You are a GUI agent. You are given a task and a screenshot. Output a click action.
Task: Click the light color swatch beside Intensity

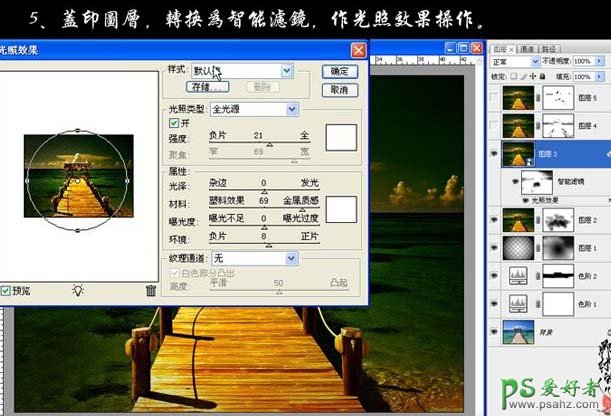(342, 137)
